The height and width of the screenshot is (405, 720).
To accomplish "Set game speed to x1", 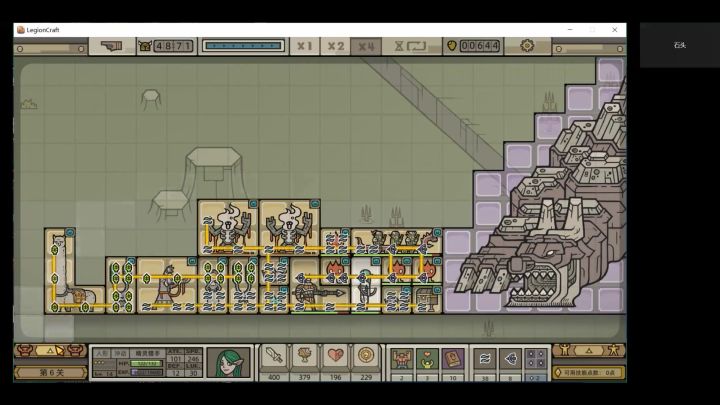I will tap(304, 46).
